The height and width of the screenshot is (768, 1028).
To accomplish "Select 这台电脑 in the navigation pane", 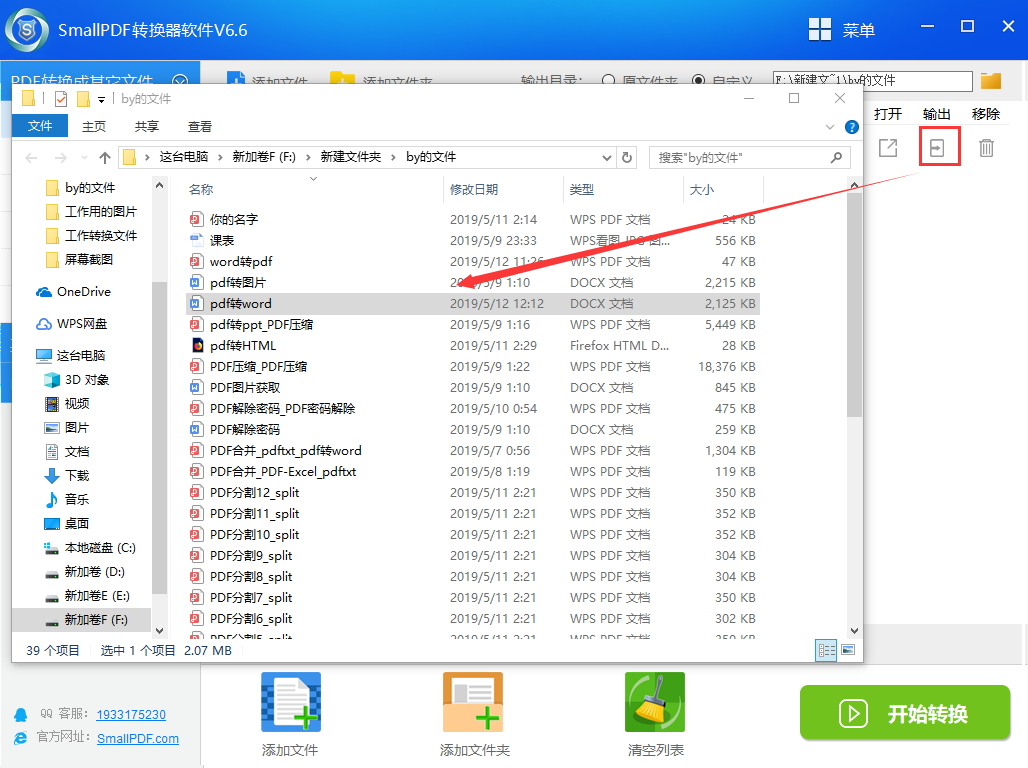I will [70, 355].
